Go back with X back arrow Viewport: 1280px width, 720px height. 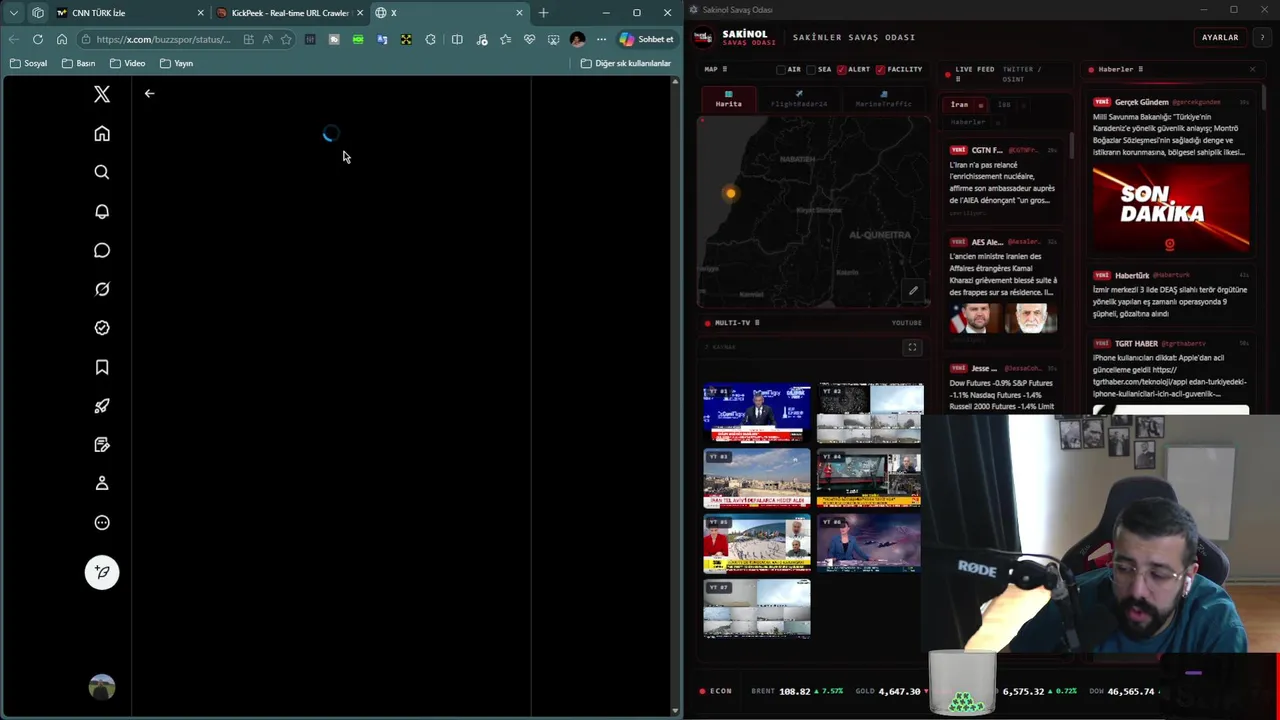149,94
